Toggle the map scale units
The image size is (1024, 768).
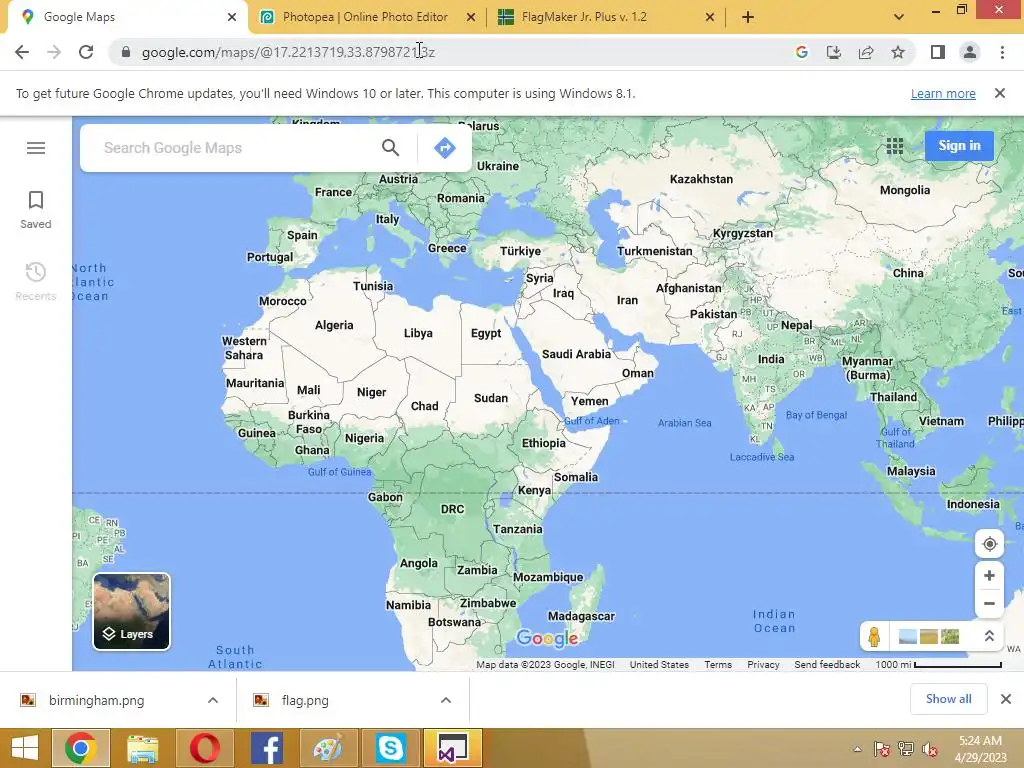[x=938, y=665]
